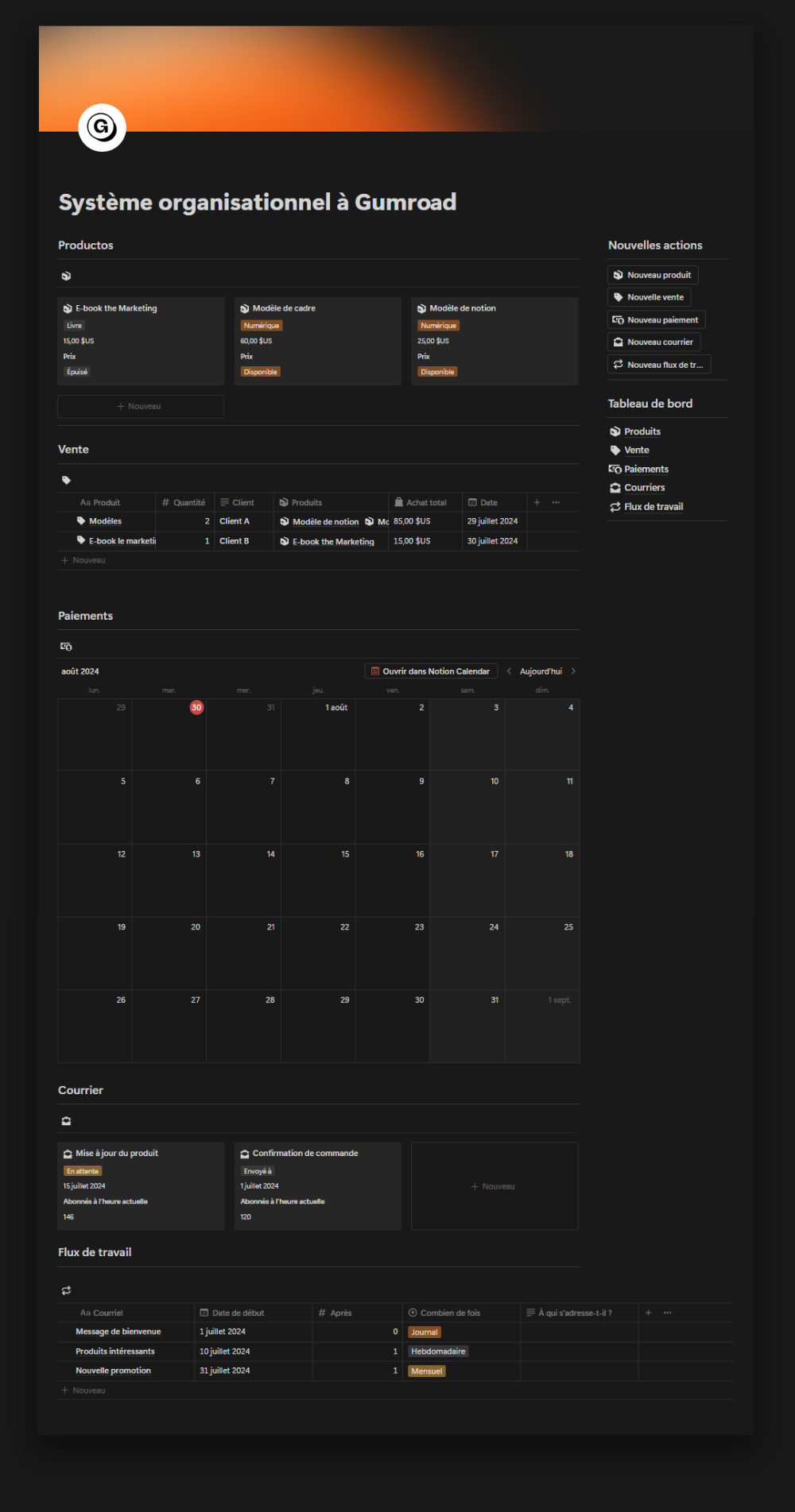795x1512 pixels.
Task: Click the Date de début column header
Action: tap(254, 1313)
